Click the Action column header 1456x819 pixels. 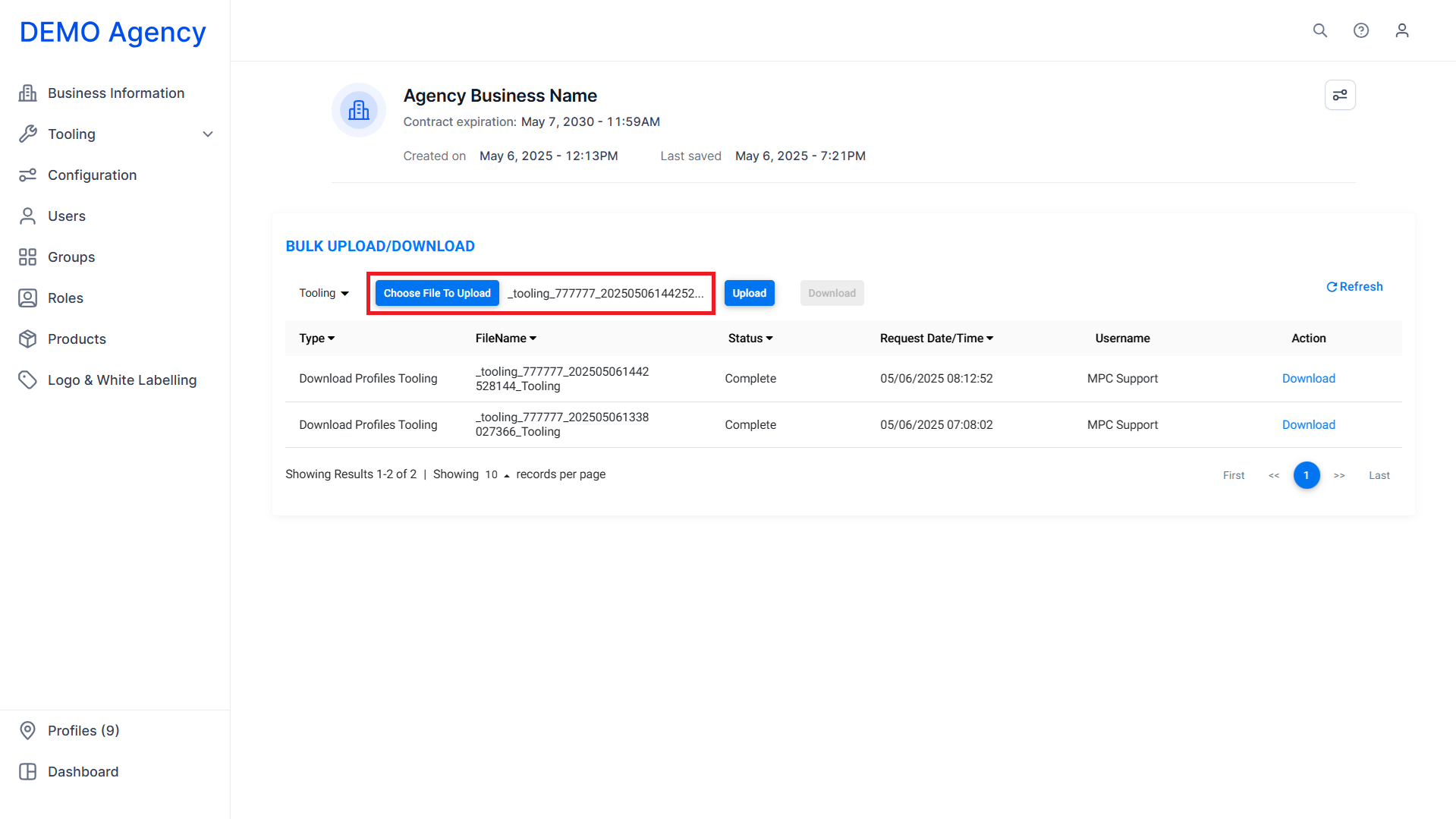tap(1309, 339)
